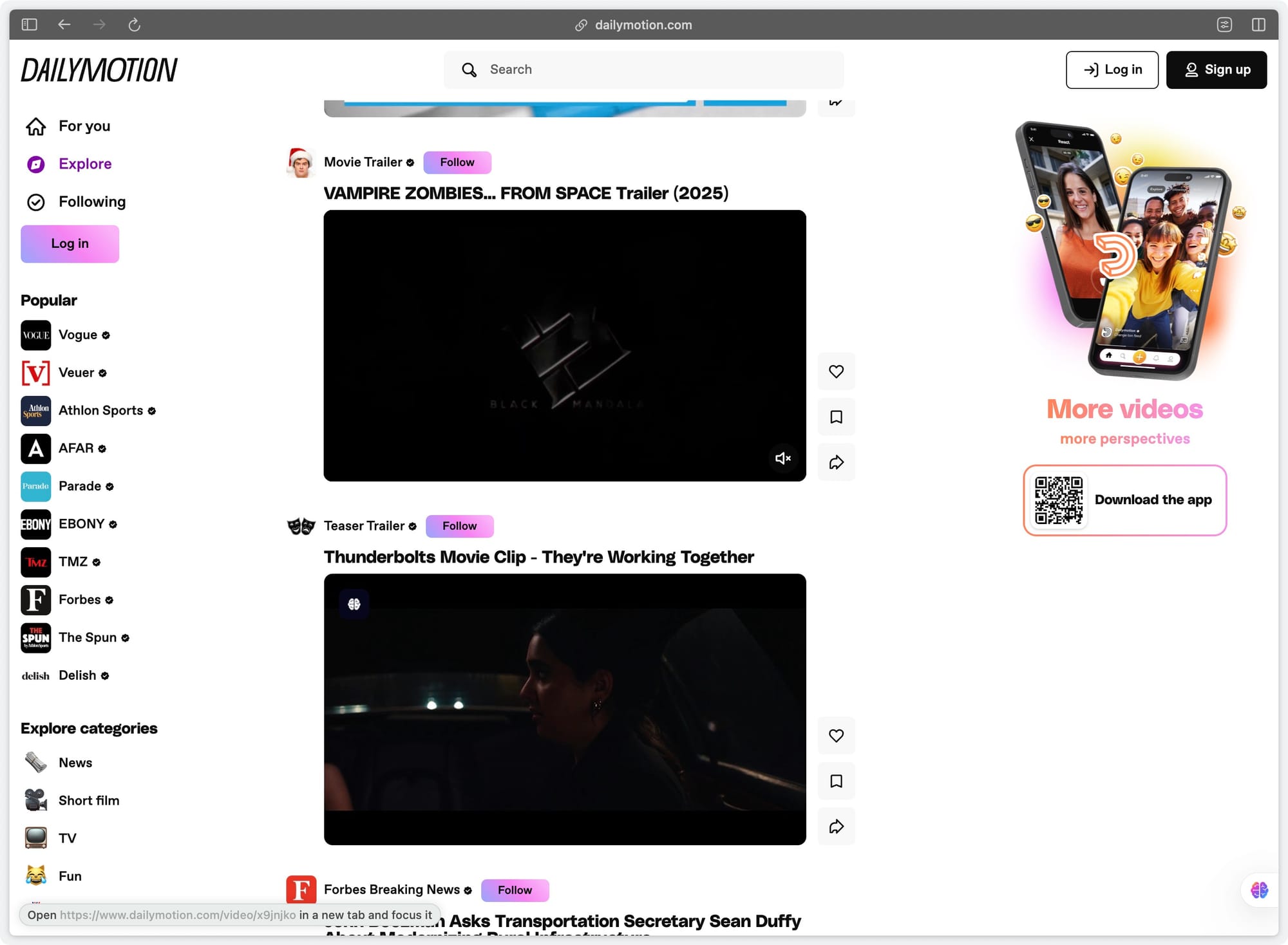Like the Thunderbolts Movie Clip video
The height and width of the screenshot is (945, 1288).
click(836, 735)
